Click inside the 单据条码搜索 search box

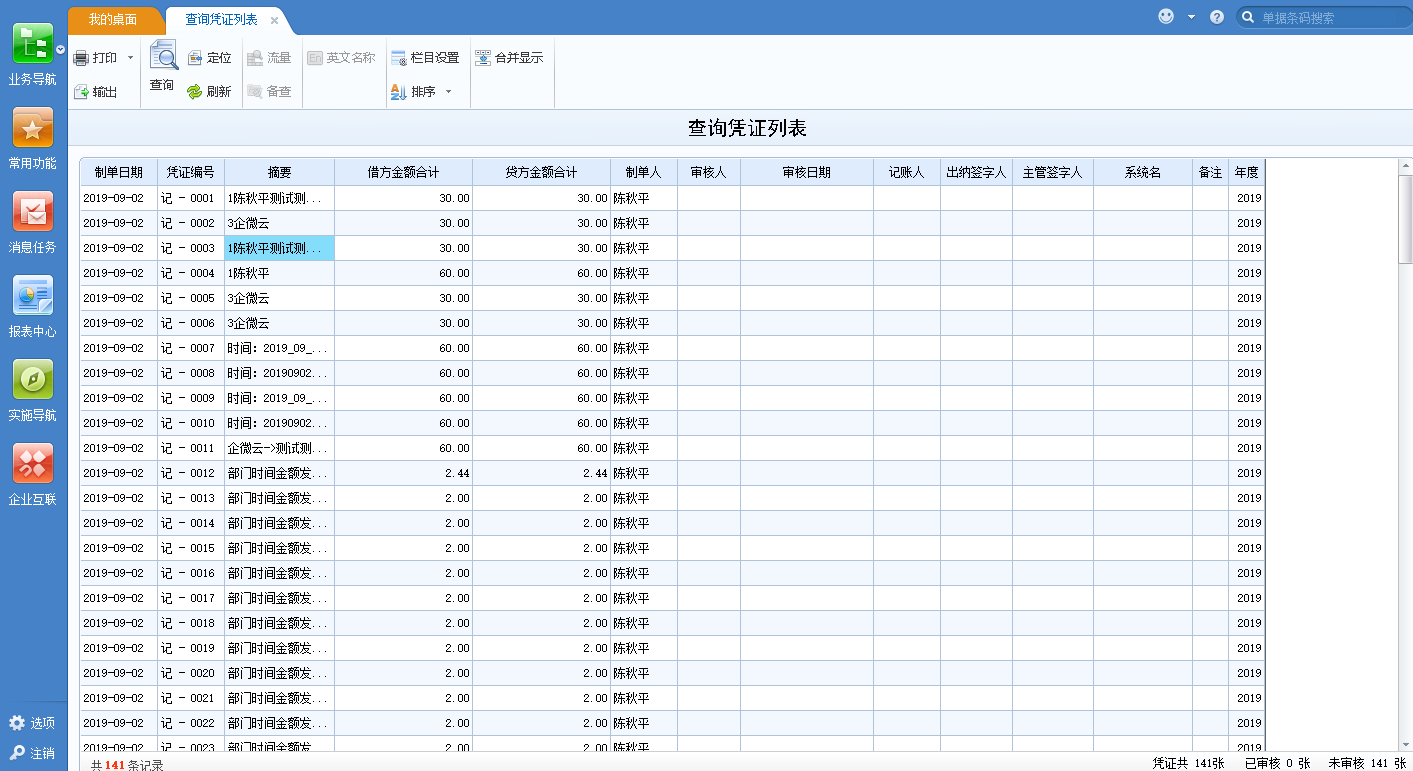(1320, 17)
